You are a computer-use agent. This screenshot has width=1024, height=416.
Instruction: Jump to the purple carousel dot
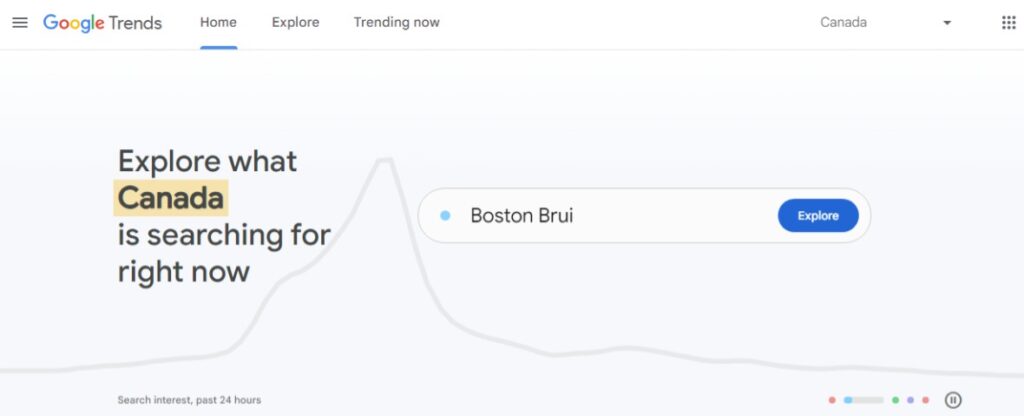point(910,400)
